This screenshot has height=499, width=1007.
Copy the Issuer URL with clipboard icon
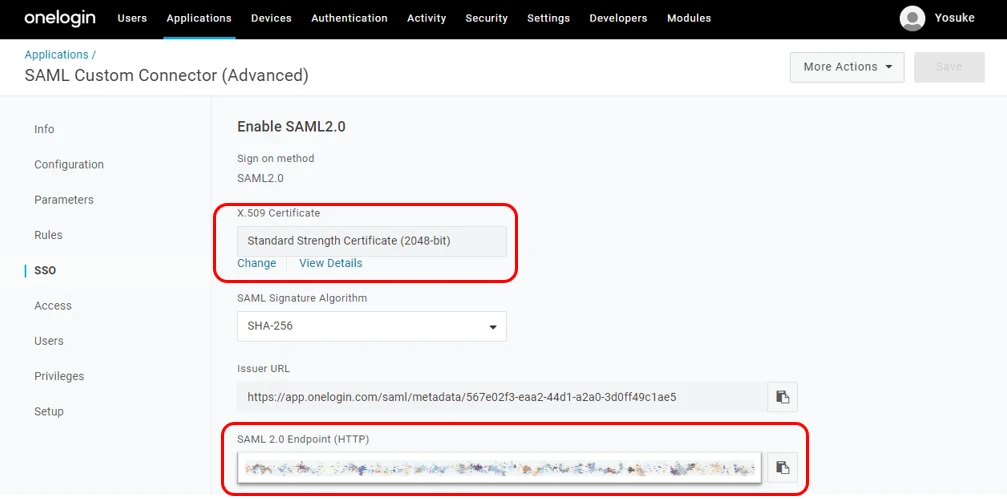782,397
